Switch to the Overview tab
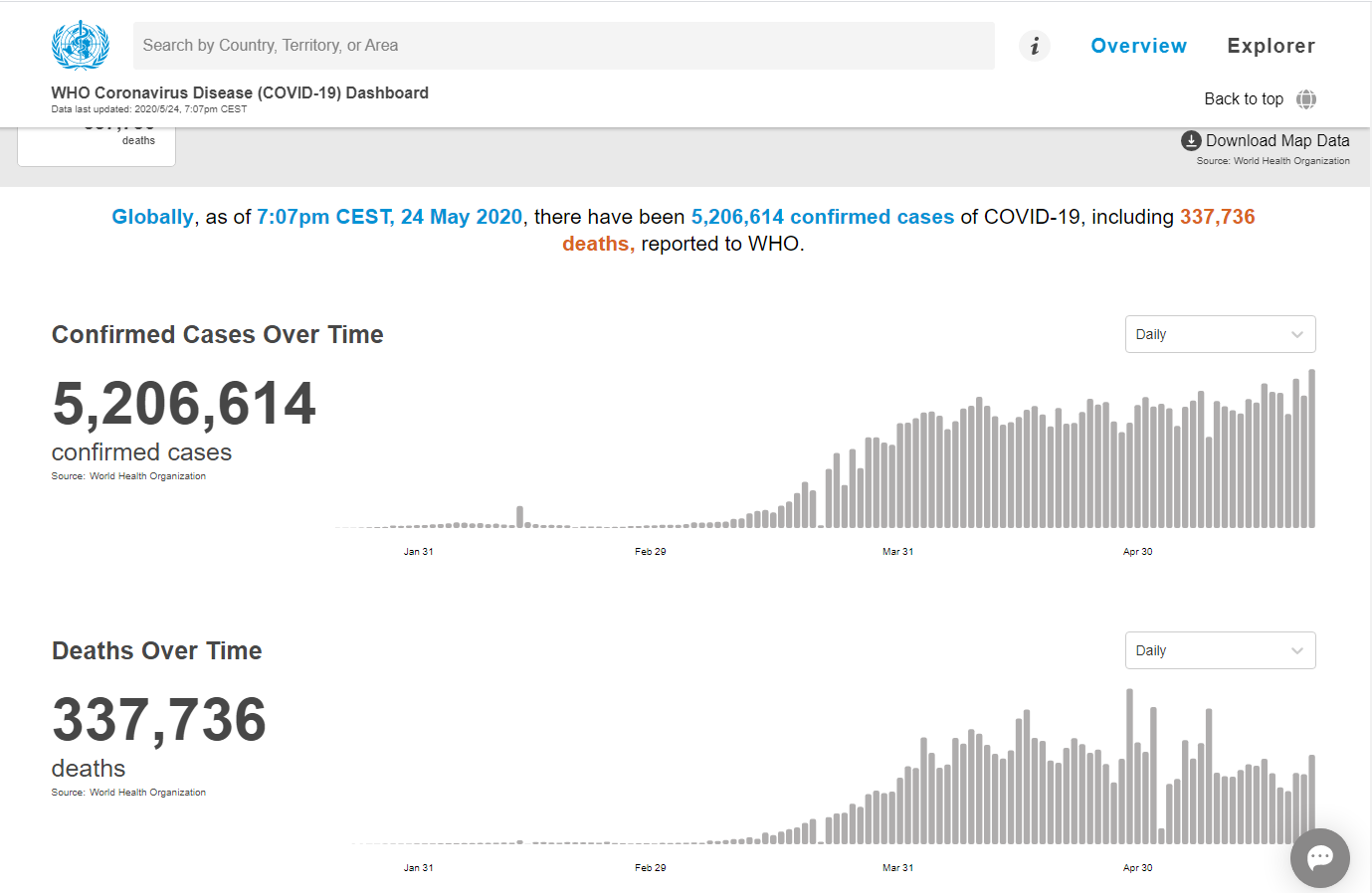The height and width of the screenshot is (893, 1372). pos(1138,46)
